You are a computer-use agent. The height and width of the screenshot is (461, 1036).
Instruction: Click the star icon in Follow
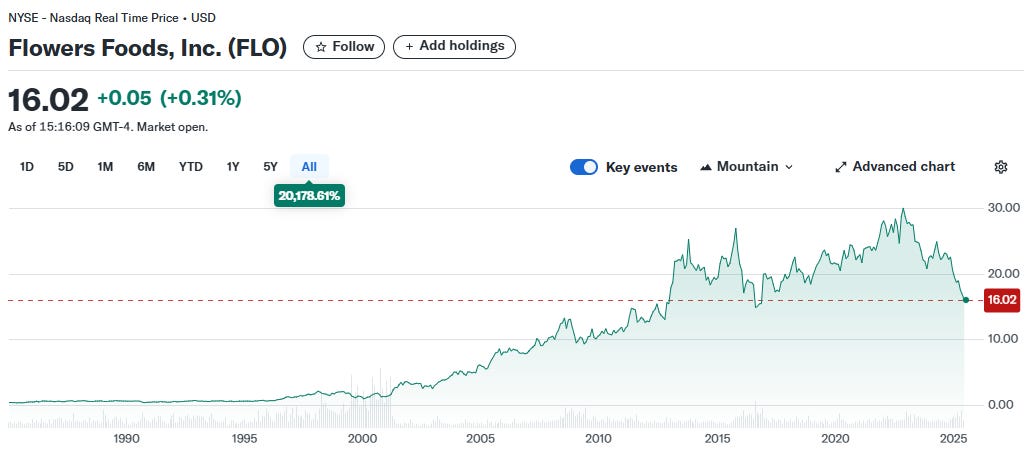[x=321, y=47]
